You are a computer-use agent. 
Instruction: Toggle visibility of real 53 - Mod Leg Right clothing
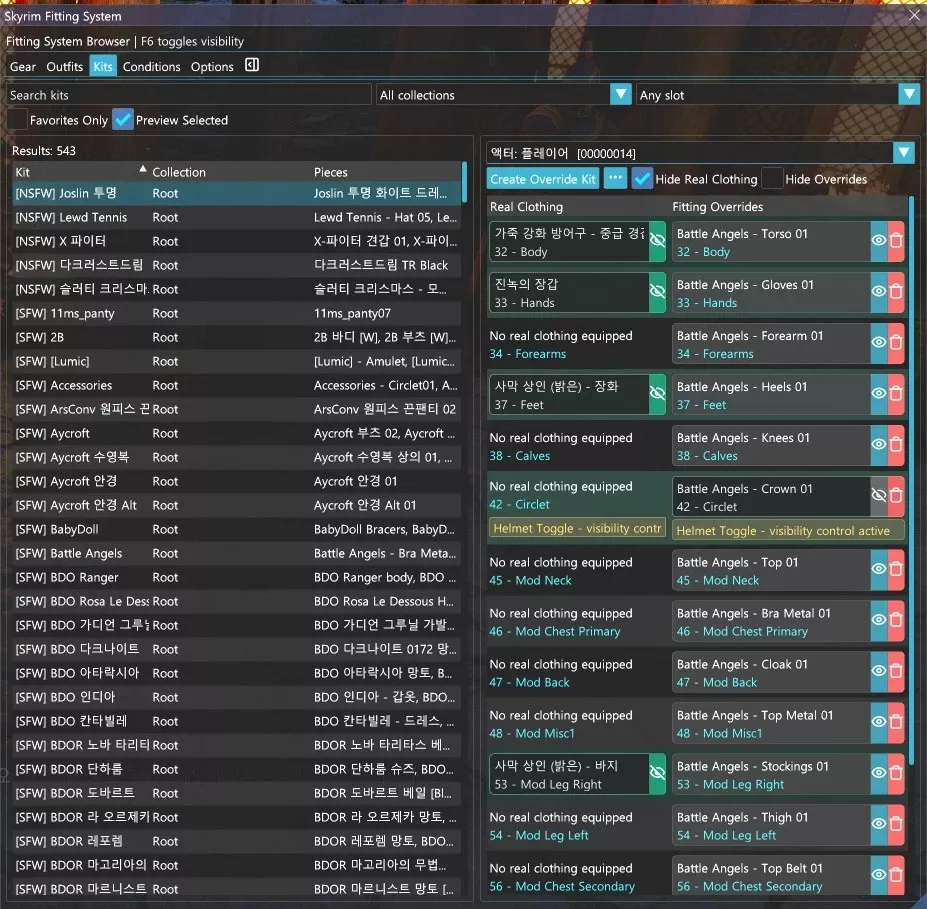point(657,774)
